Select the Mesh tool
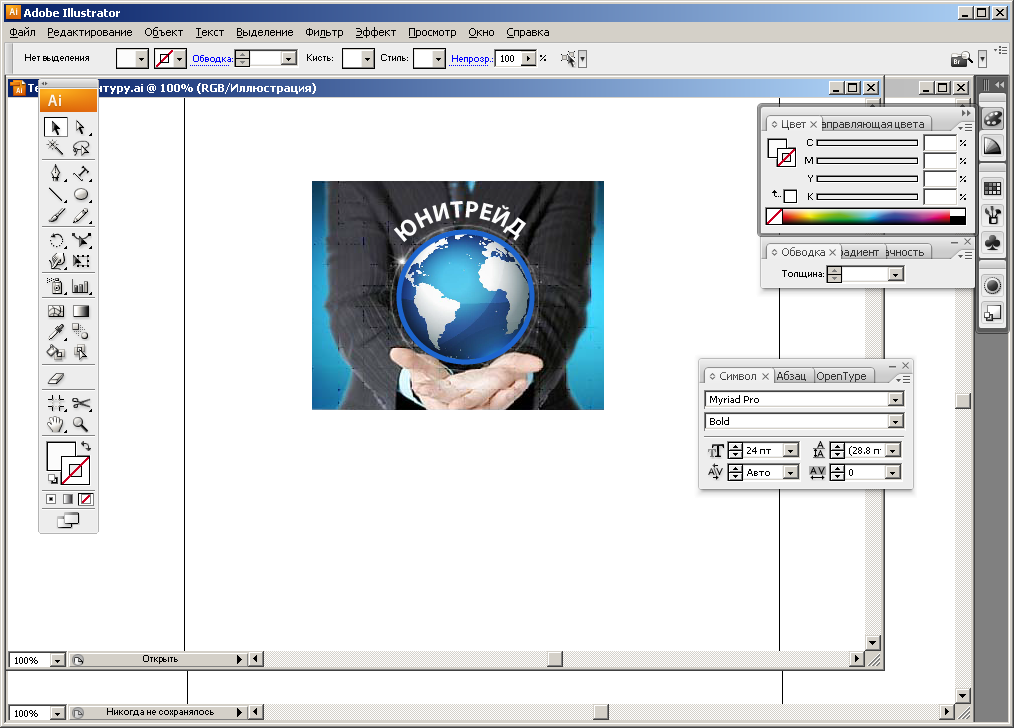 [56, 311]
